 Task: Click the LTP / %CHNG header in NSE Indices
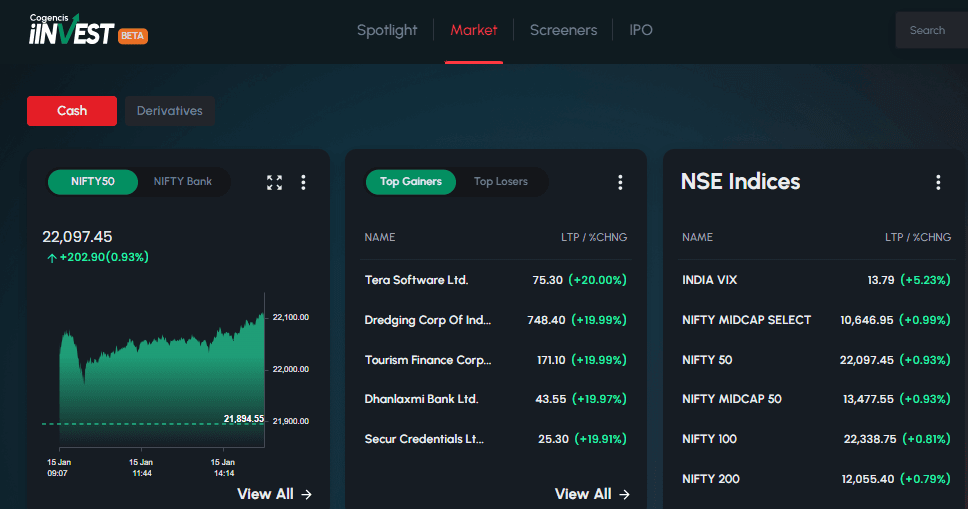[x=918, y=237]
